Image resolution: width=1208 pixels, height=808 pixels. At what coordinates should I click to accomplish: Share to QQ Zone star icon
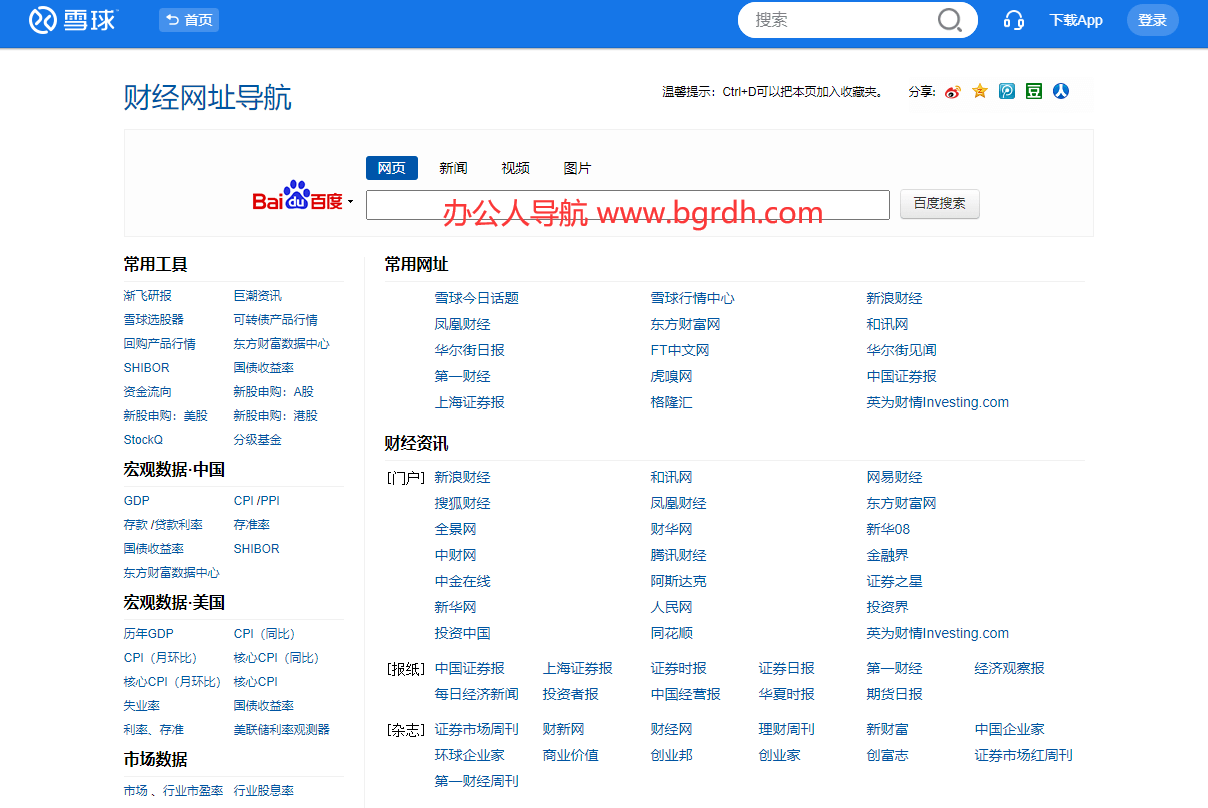coord(980,91)
